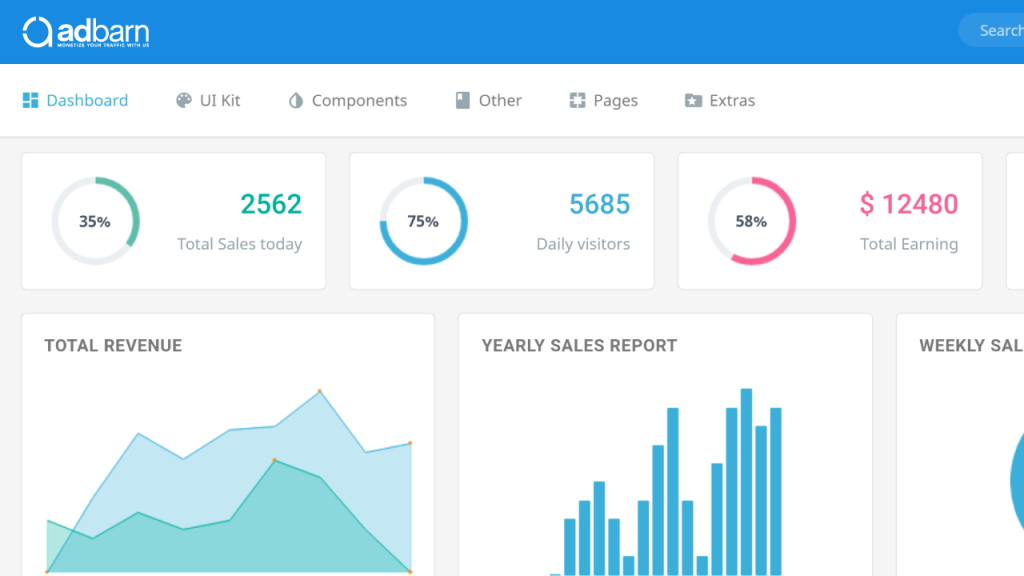Click the 58% earning progress ring
Viewport: 1024px width, 576px height.
752,221
